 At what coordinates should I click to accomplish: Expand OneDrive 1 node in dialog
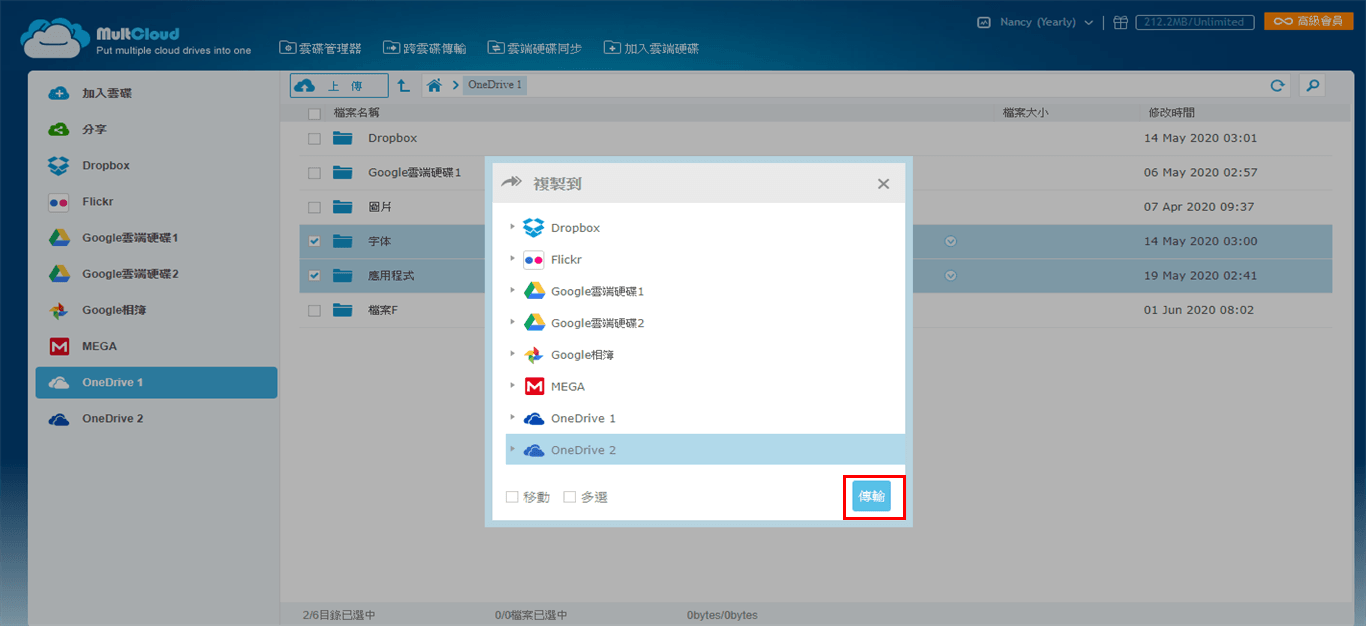pos(513,417)
